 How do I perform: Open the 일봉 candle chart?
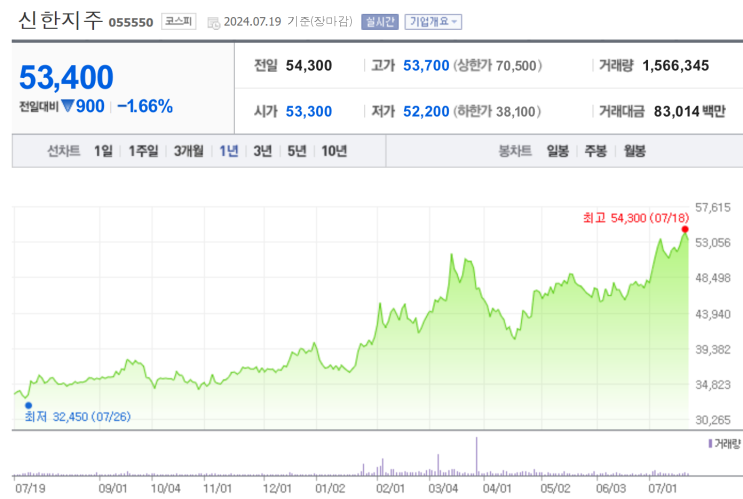[558, 151]
